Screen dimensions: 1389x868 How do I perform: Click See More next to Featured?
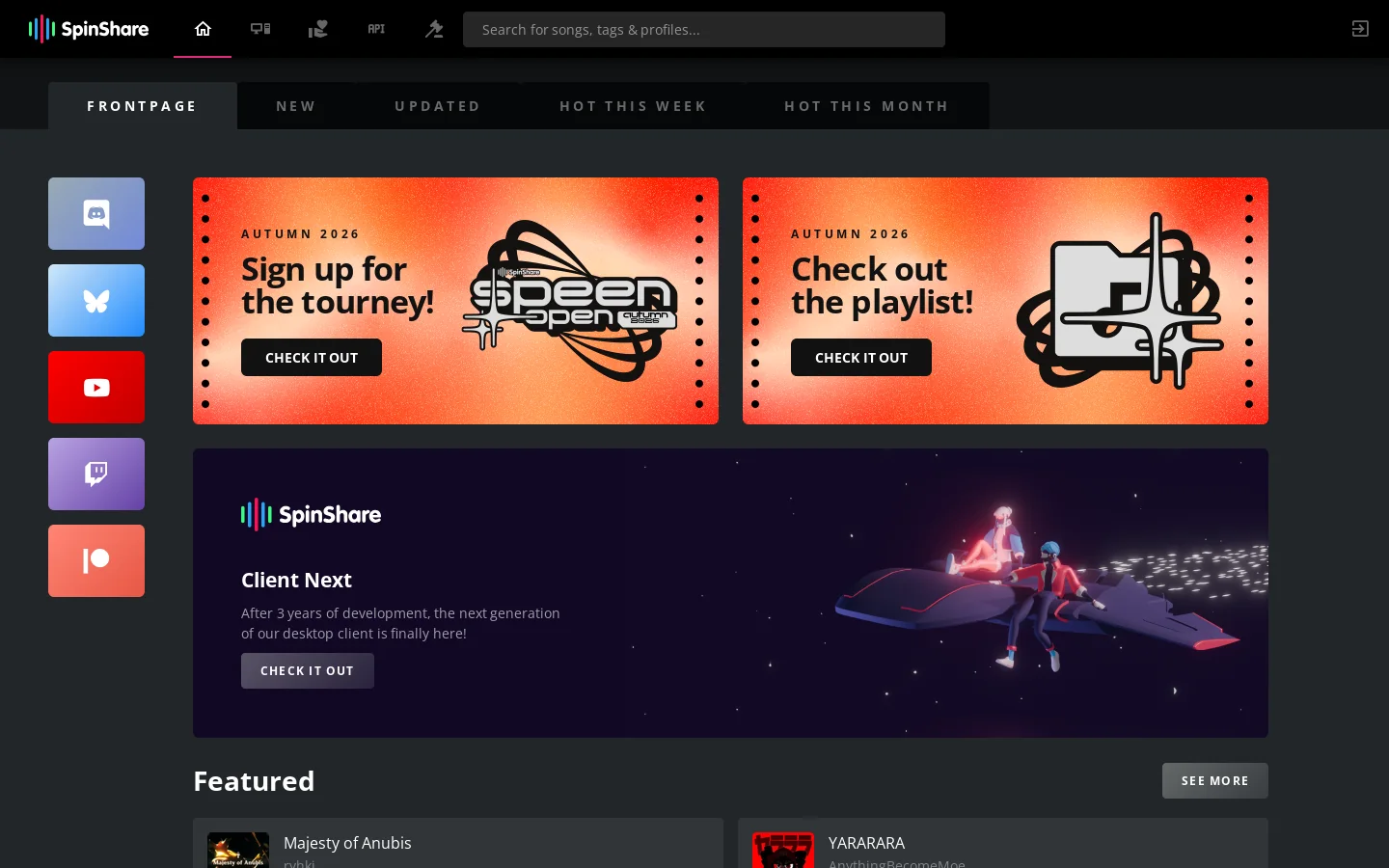pos(1215,780)
